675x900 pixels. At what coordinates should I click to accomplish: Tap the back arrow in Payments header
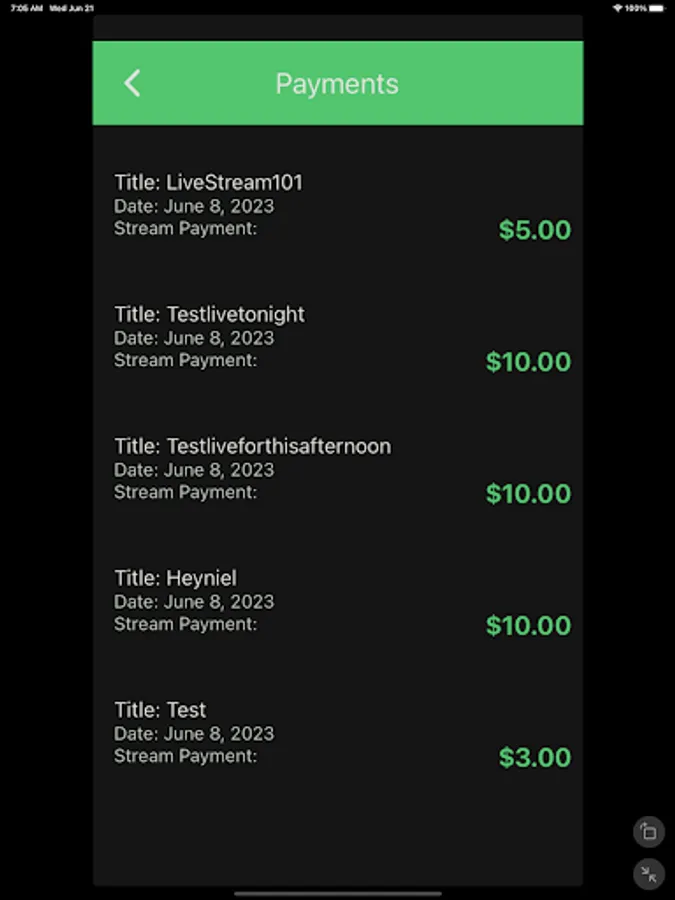(x=132, y=83)
